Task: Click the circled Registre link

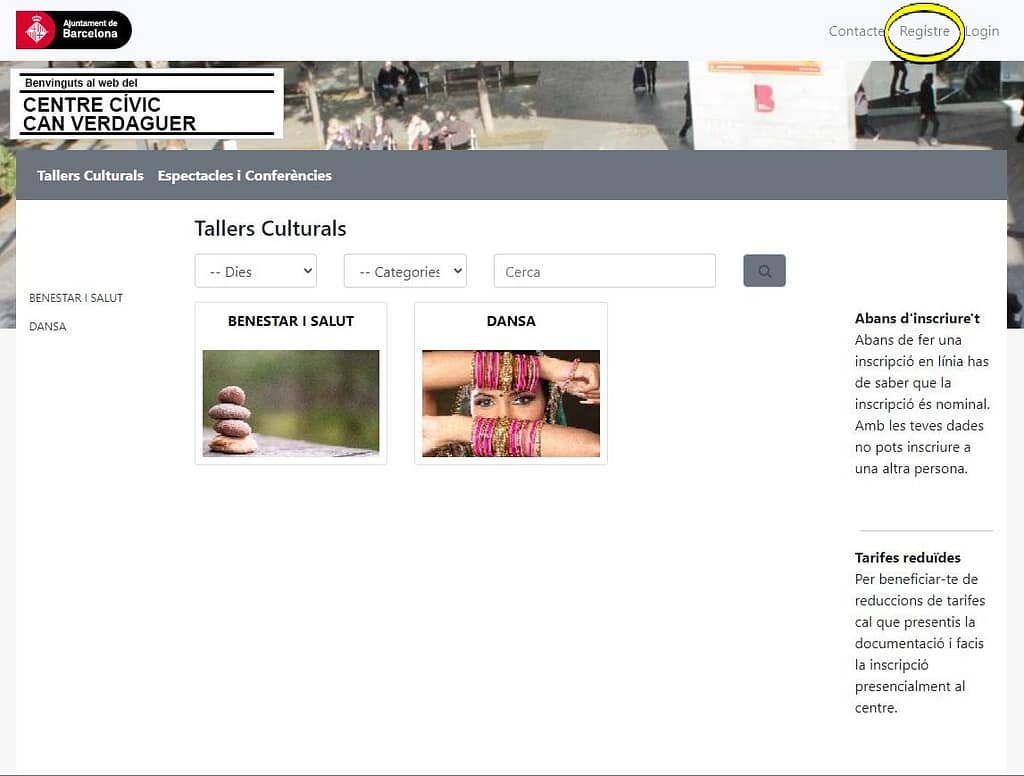Action: point(924,31)
